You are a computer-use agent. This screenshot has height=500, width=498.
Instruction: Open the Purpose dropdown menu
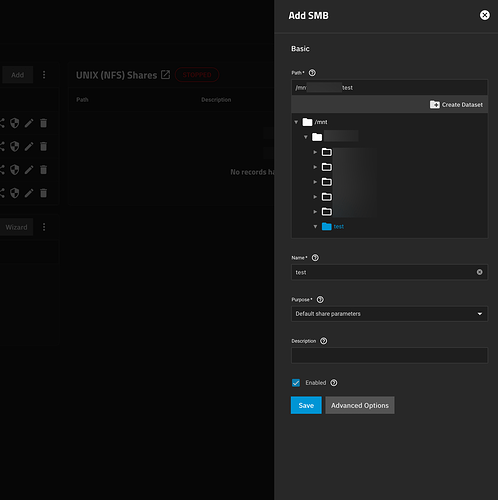389,314
